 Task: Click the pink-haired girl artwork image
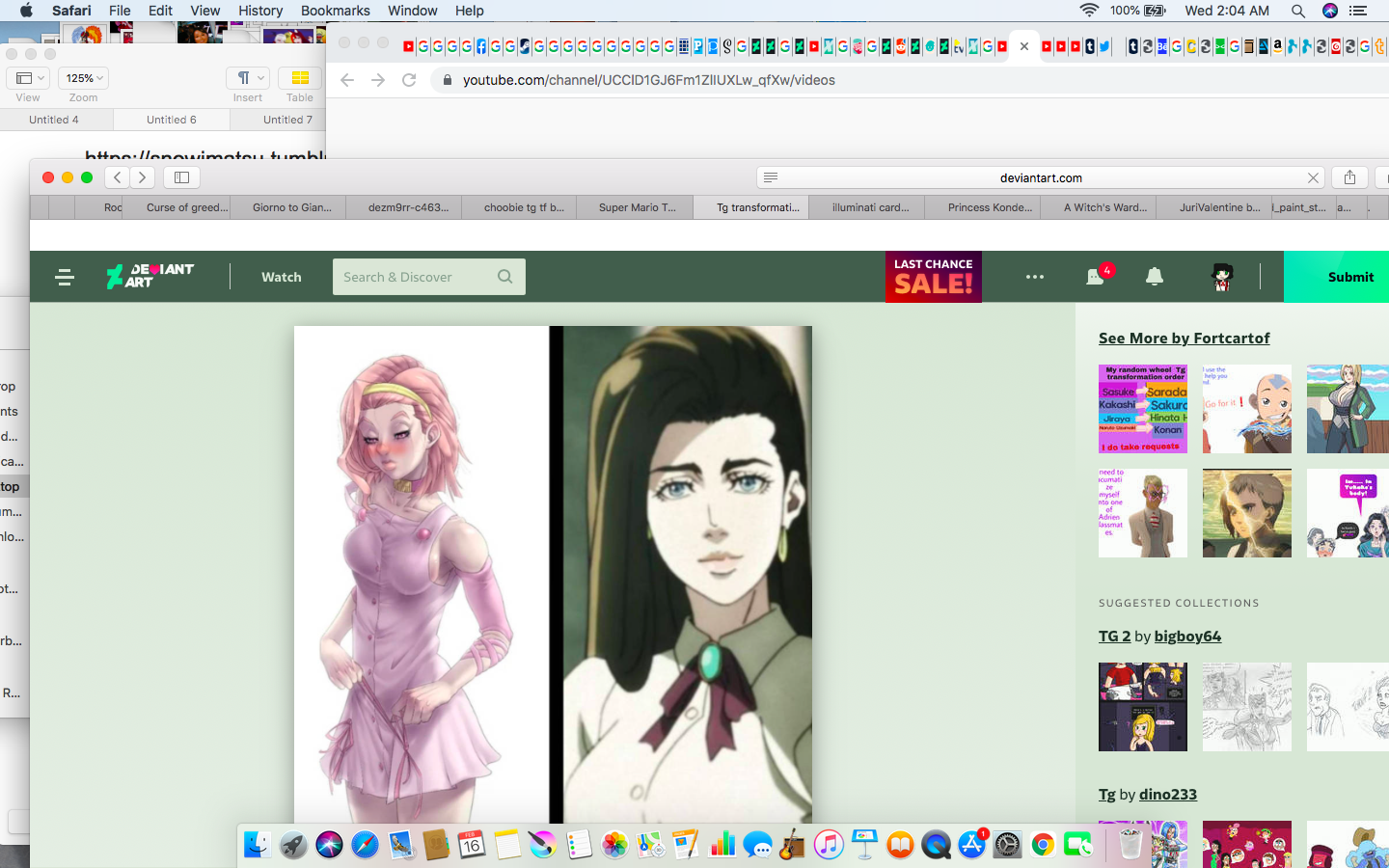pos(422,574)
